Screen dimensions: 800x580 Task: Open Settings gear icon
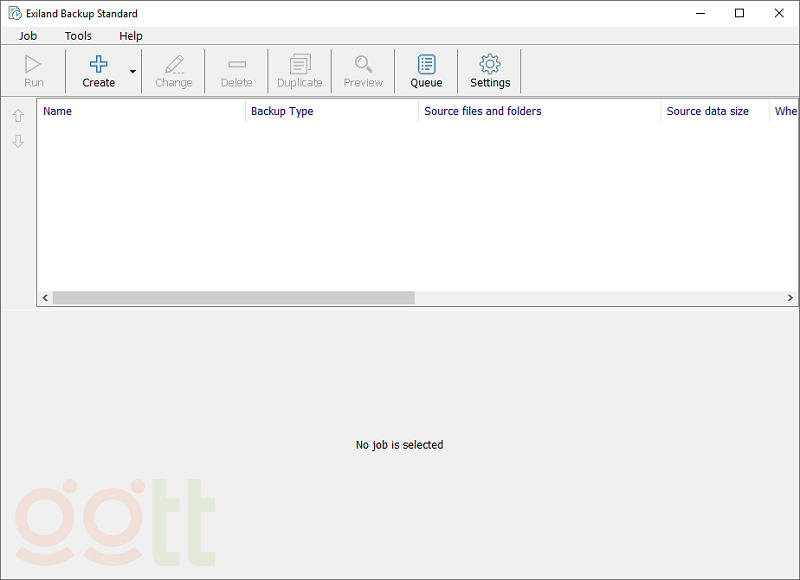click(x=490, y=65)
